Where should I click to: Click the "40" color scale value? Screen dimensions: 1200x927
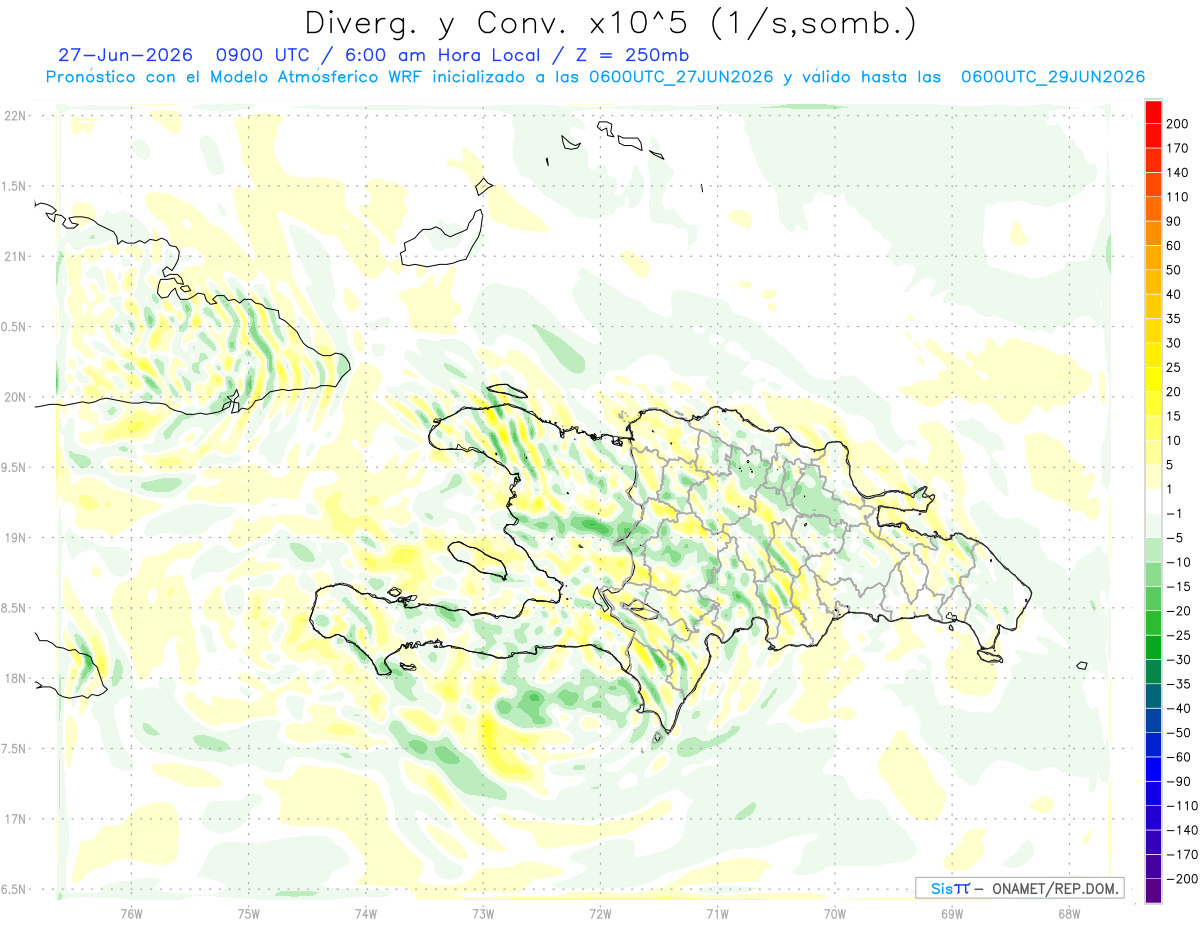point(1173,294)
